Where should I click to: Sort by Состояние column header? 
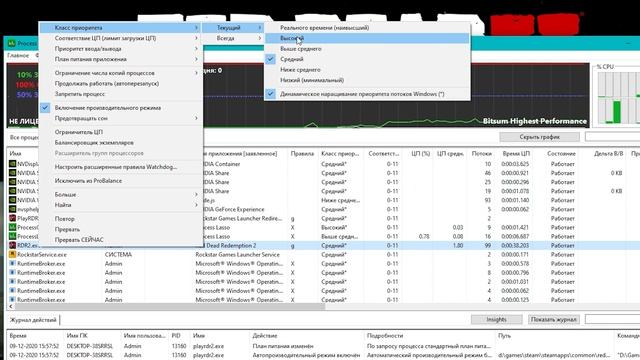coord(561,154)
